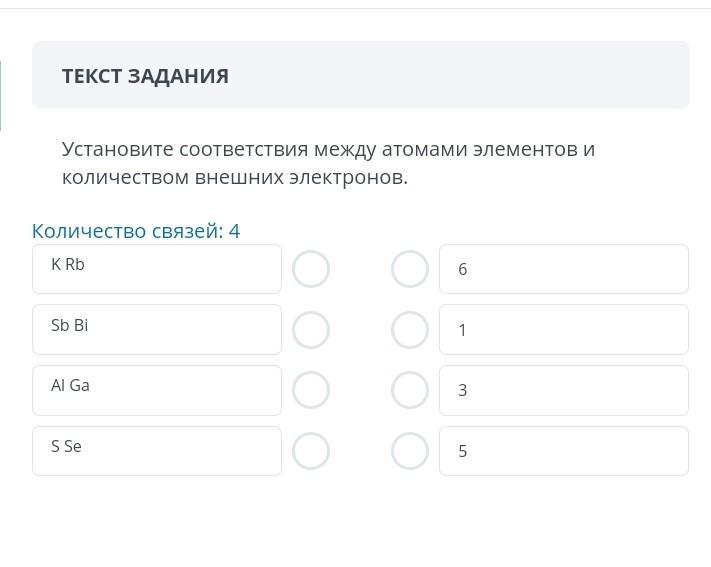Select the connector circle next to Al Ga
The width and height of the screenshot is (711, 567).
point(311,390)
